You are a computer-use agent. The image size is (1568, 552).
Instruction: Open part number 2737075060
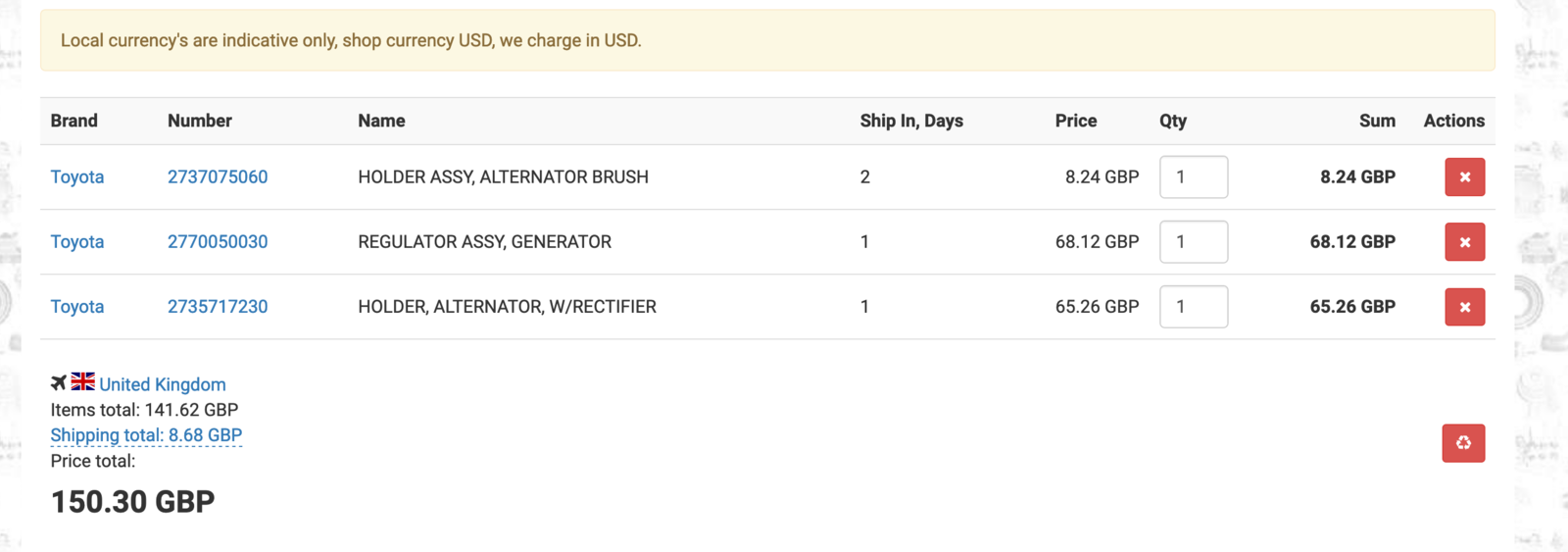tap(218, 177)
